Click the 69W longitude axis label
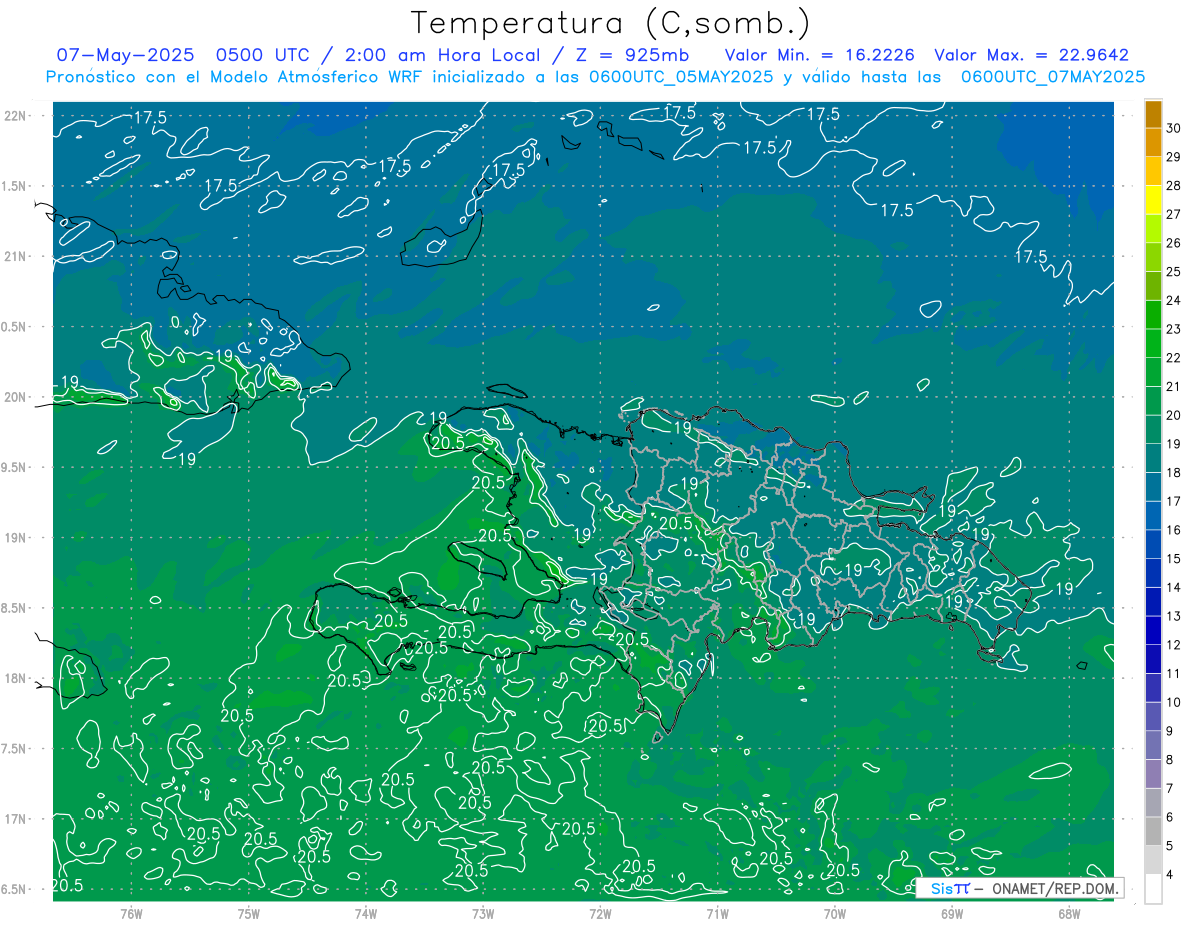 pos(951,913)
